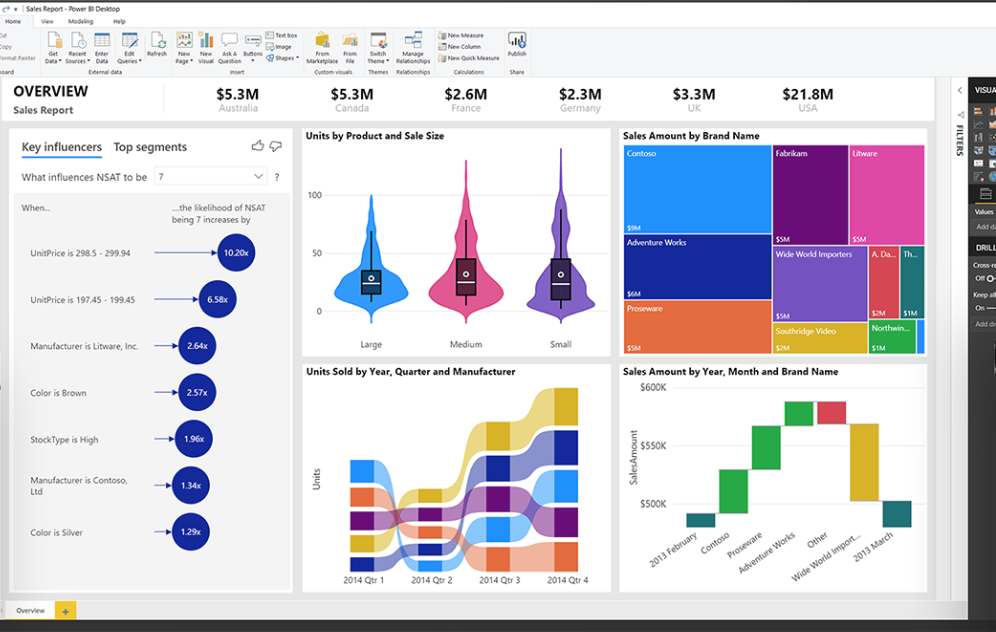Click 'Manufacturer is Contoso, Ltd' row

click(121, 485)
